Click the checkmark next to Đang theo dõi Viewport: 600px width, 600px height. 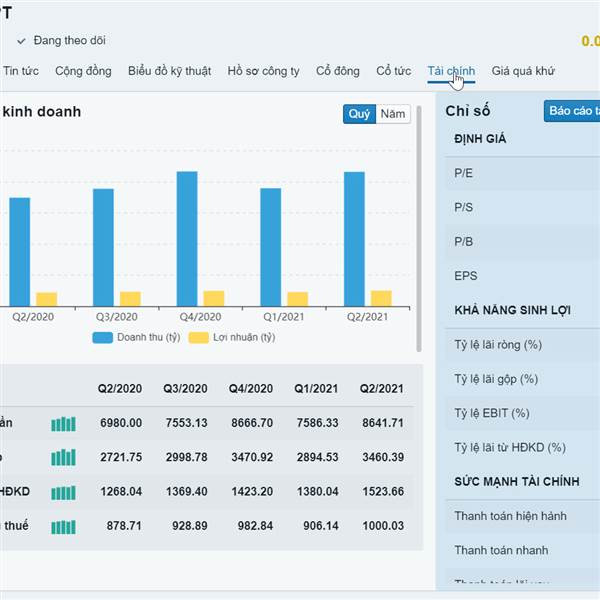[21, 41]
